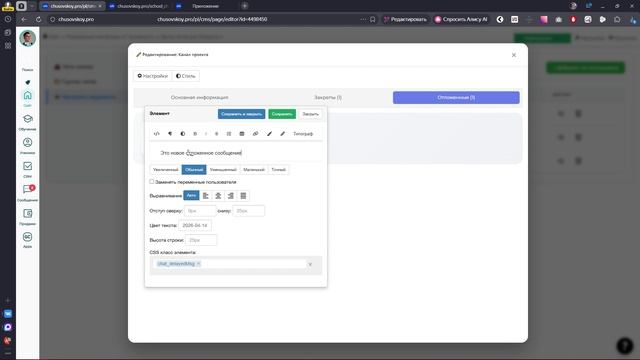Switch to Отложенные (1) tab
Image resolution: width=640 pixels, height=360 pixels.
456,98
